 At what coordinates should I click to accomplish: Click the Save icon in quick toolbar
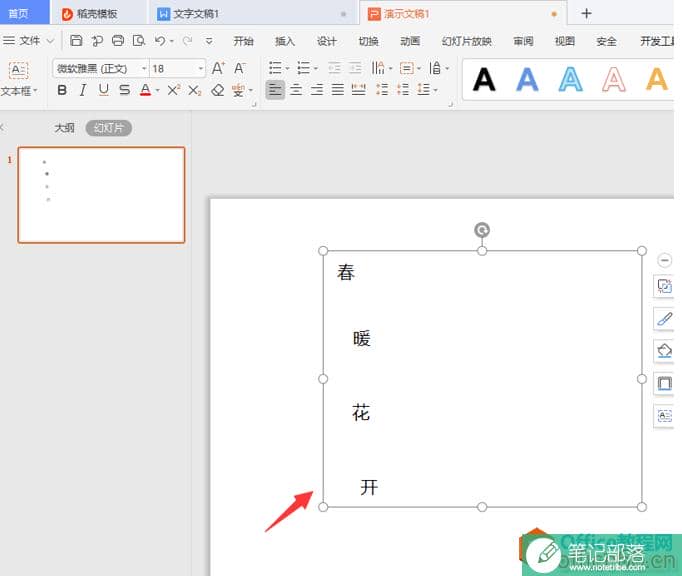click(76, 40)
